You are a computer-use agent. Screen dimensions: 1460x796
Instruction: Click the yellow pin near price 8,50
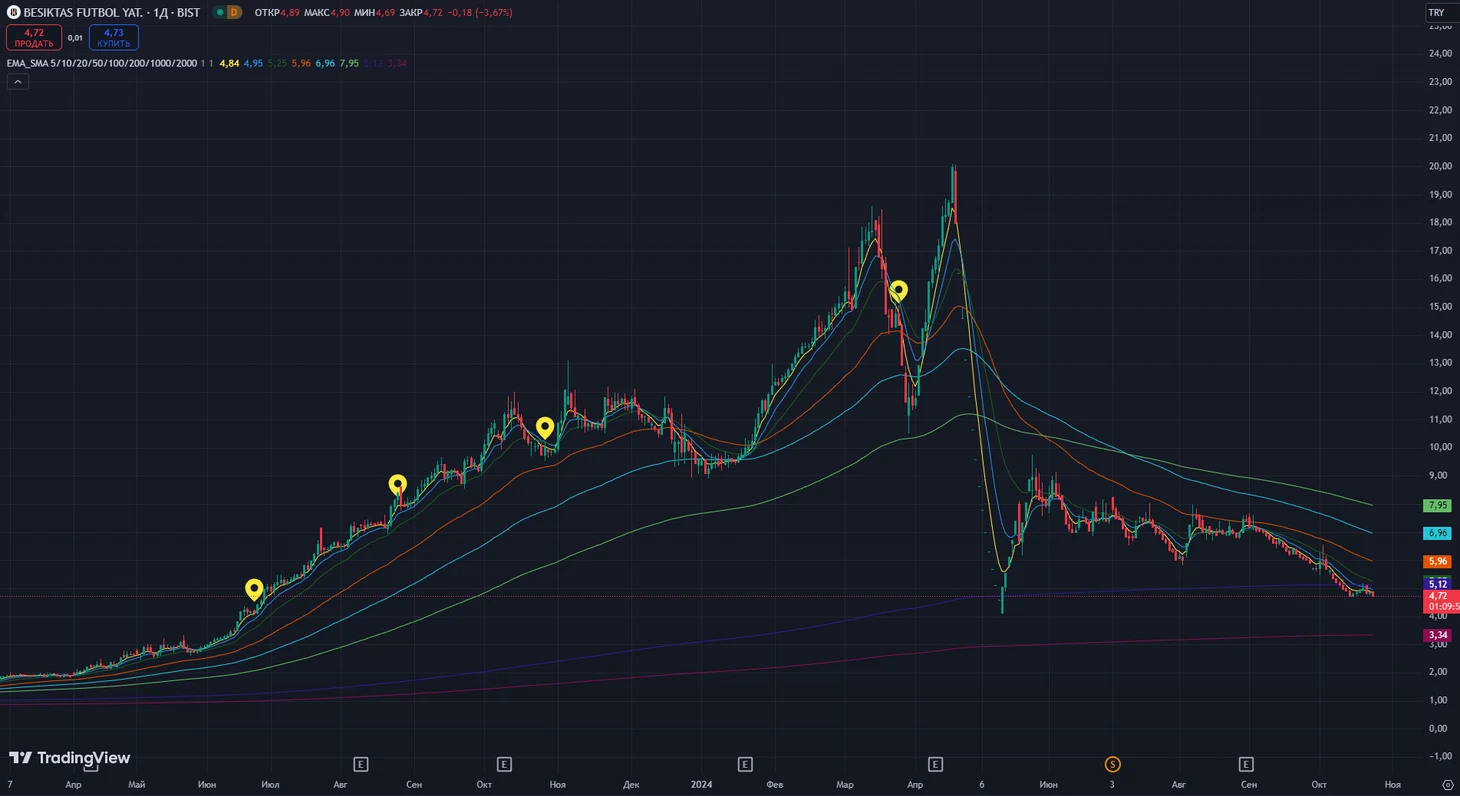pyautogui.click(x=397, y=485)
